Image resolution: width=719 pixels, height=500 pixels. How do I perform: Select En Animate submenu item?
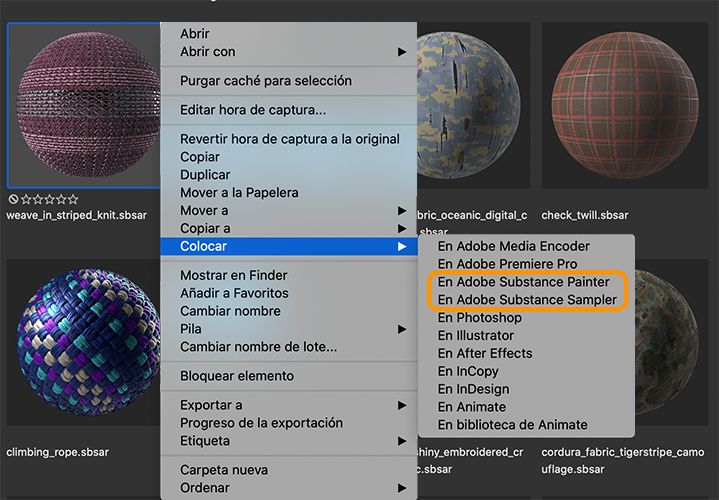pos(526,407)
